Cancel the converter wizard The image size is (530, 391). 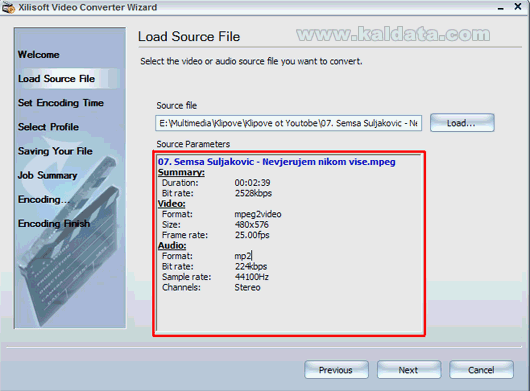click(481, 370)
